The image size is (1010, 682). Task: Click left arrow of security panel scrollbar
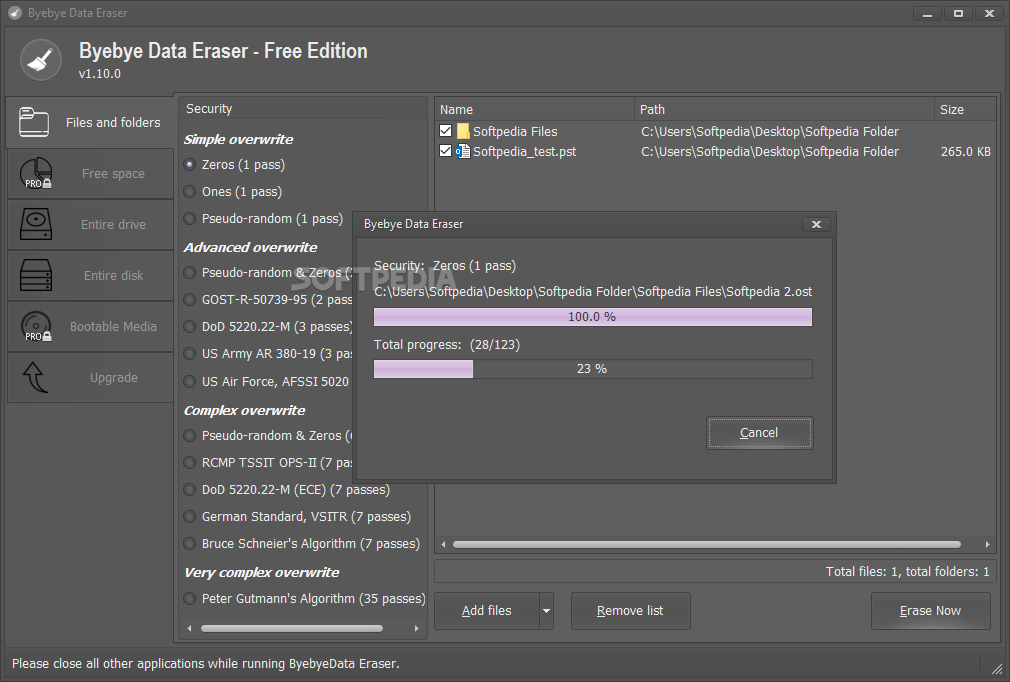189,628
